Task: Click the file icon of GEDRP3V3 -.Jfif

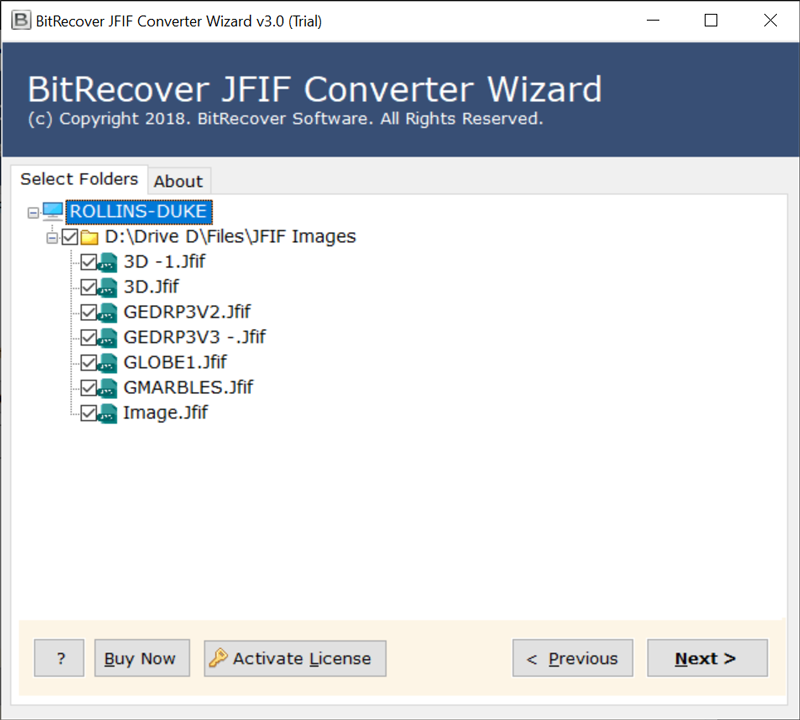Action: click(x=108, y=337)
